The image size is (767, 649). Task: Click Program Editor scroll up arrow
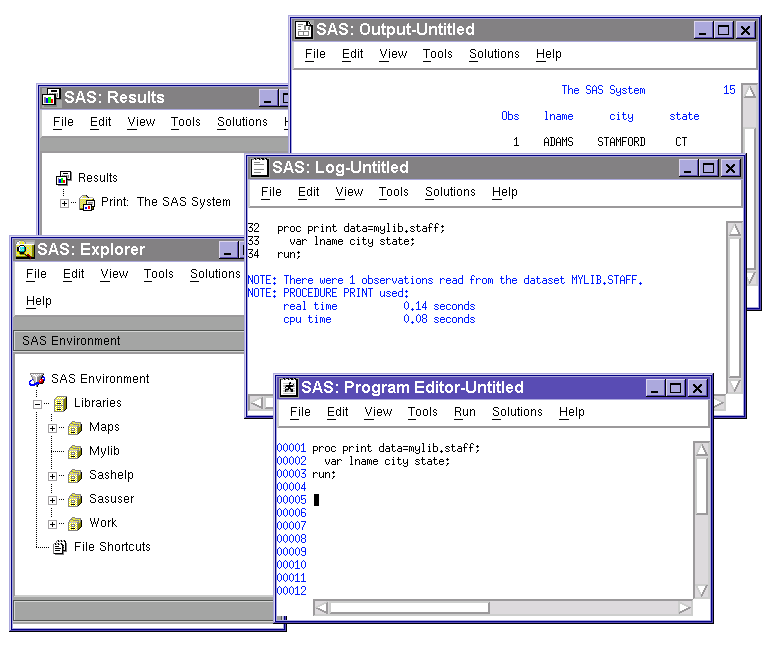coord(701,449)
